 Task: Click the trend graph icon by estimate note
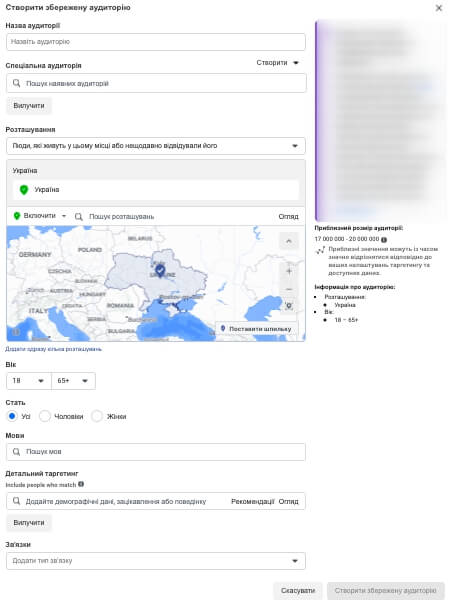(x=320, y=250)
